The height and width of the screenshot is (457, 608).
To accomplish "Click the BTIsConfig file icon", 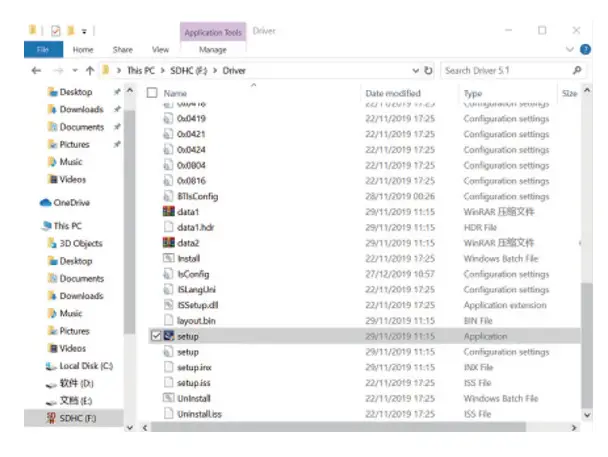I will [x=168, y=196].
